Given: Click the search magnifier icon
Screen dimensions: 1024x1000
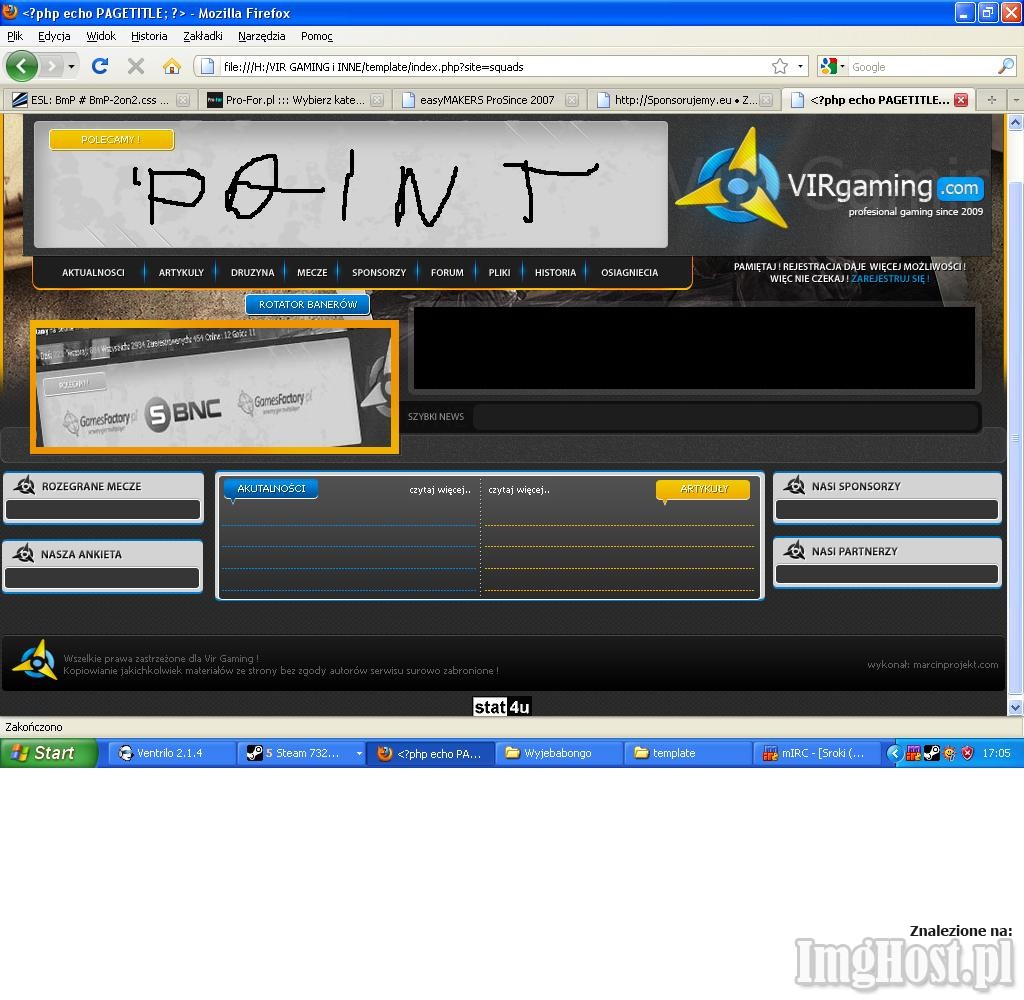Looking at the screenshot, I should click(x=1006, y=66).
